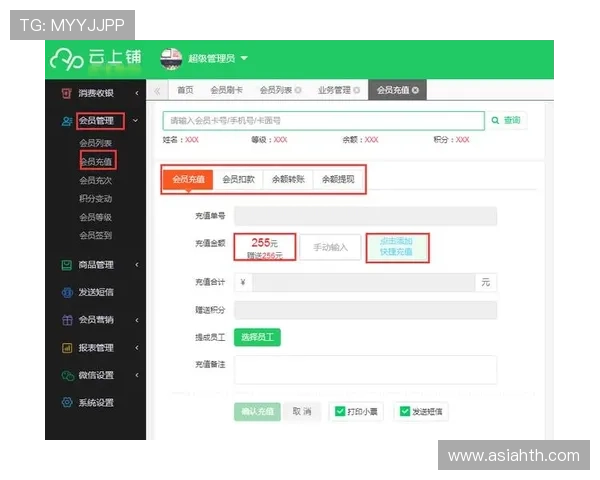The height and width of the screenshot is (480, 600).
Task: Click the tab-bar scroll-left double arrow
Action: point(157,91)
